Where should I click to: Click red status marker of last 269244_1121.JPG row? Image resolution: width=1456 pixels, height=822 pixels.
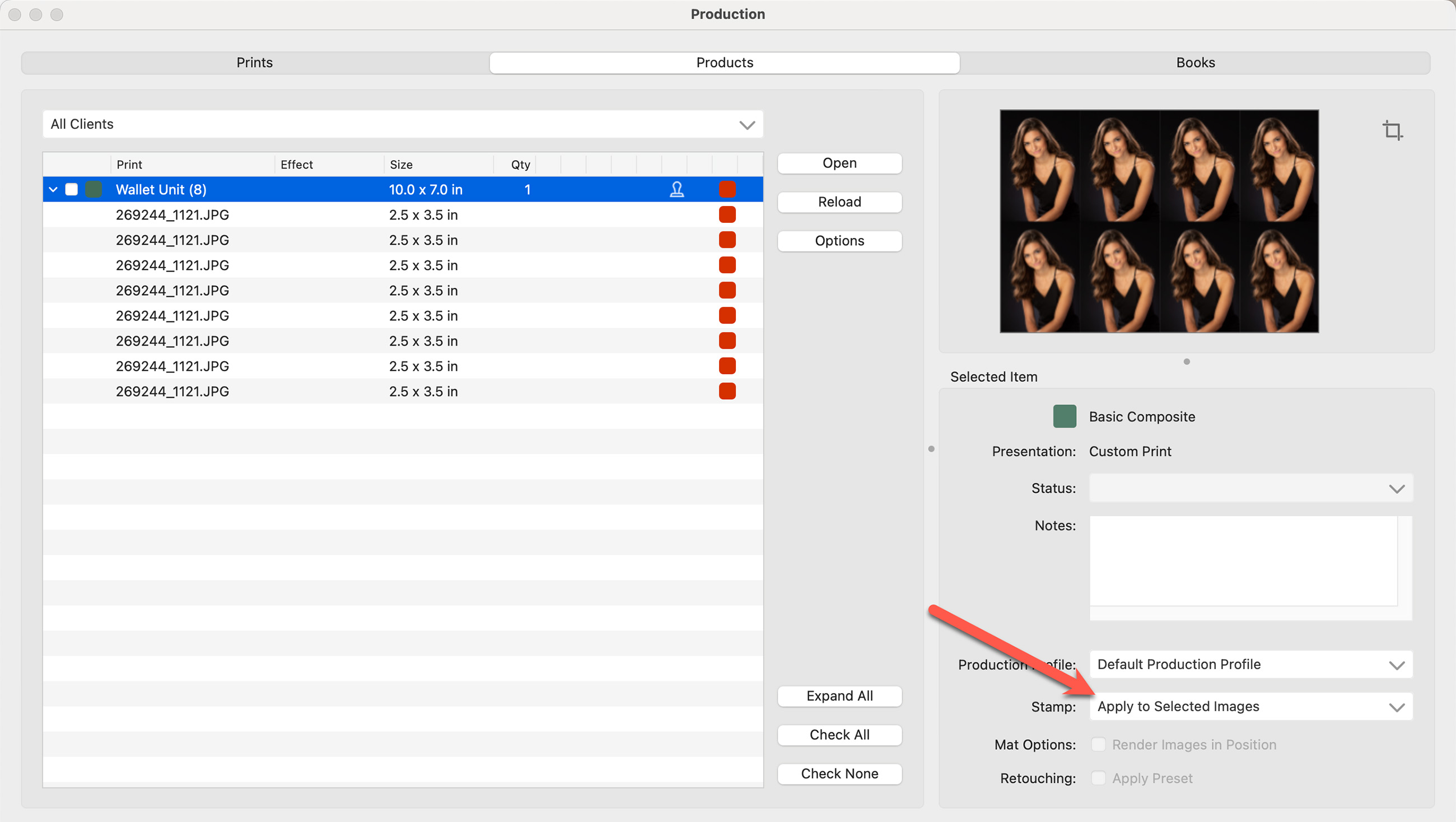[x=727, y=391]
